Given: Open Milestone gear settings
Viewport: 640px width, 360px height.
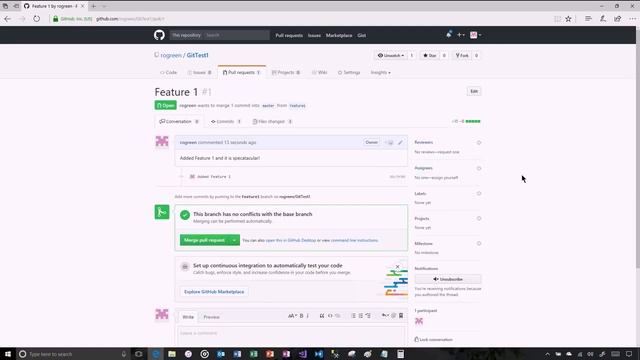Looking at the screenshot, I should coord(479,244).
